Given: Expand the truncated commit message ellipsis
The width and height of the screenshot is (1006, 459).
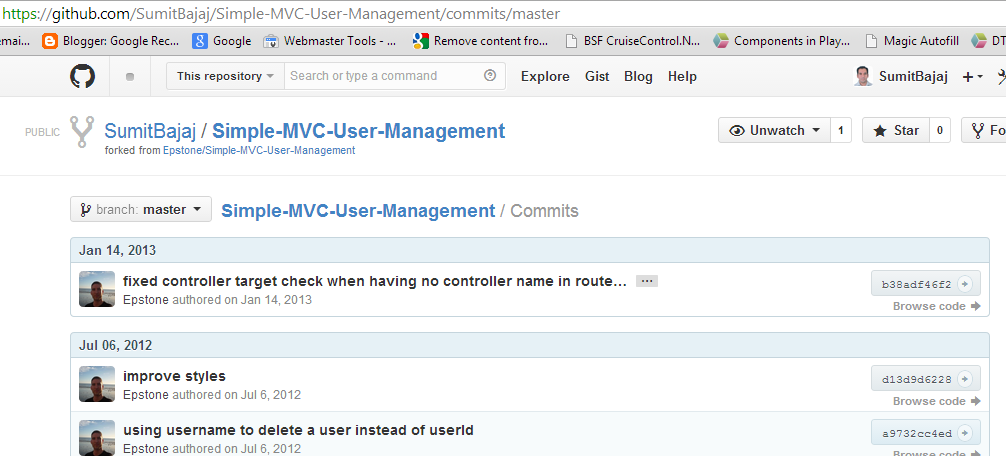Looking at the screenshot, I should (x=647, y=281).
